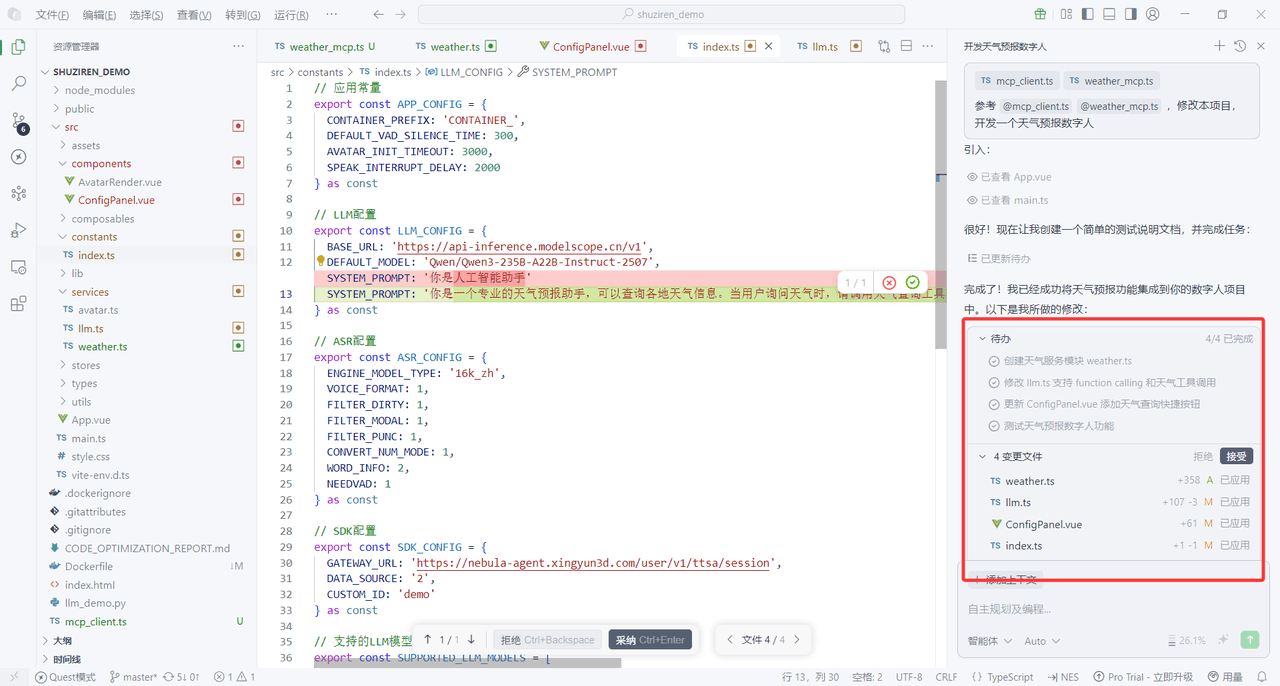Open the editor more actions (…) menu
Viewport: 1280px width, 686px height.
pyautogui.click(x=928, y=46)
